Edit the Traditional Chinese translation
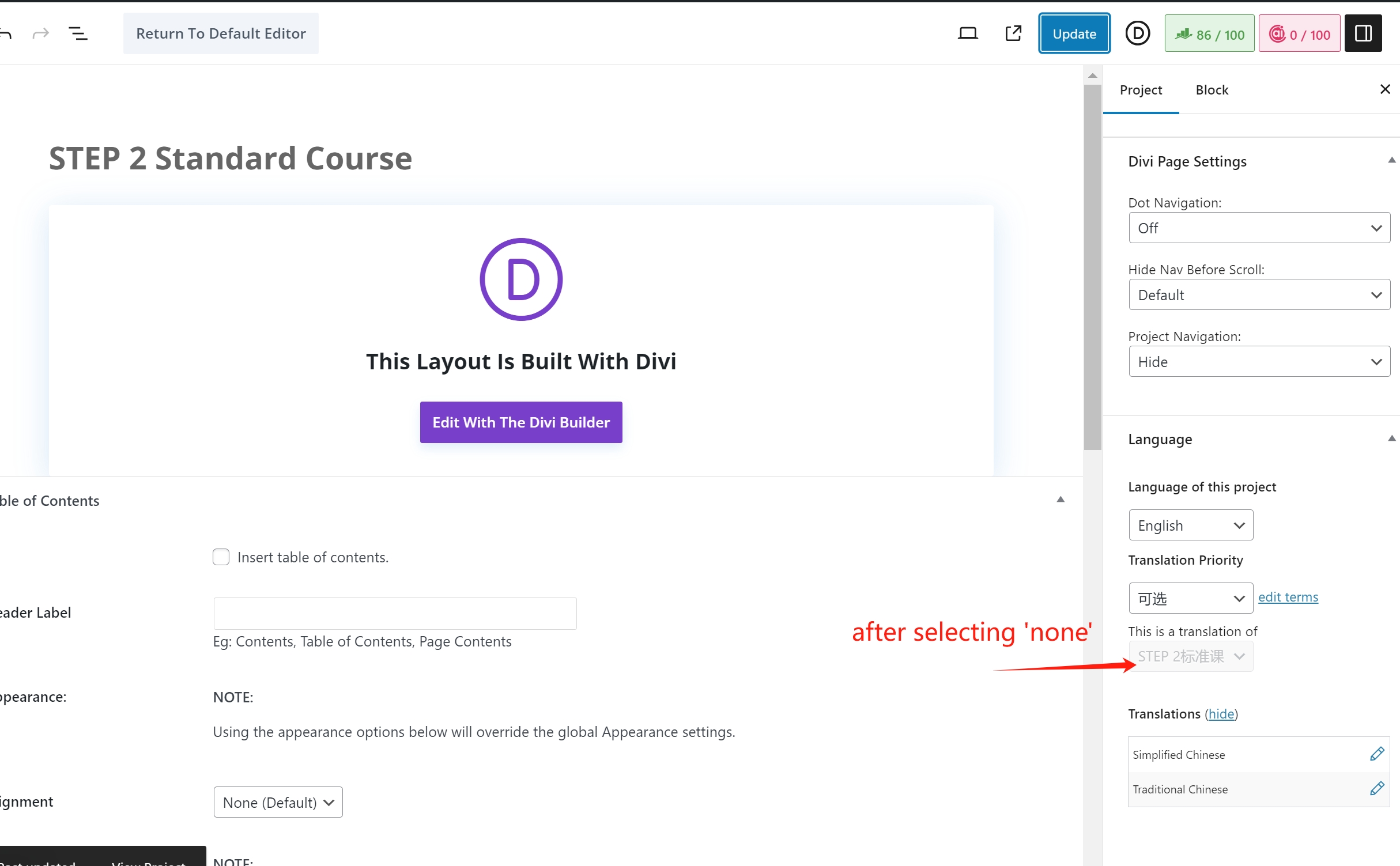 coord(1376,788)
